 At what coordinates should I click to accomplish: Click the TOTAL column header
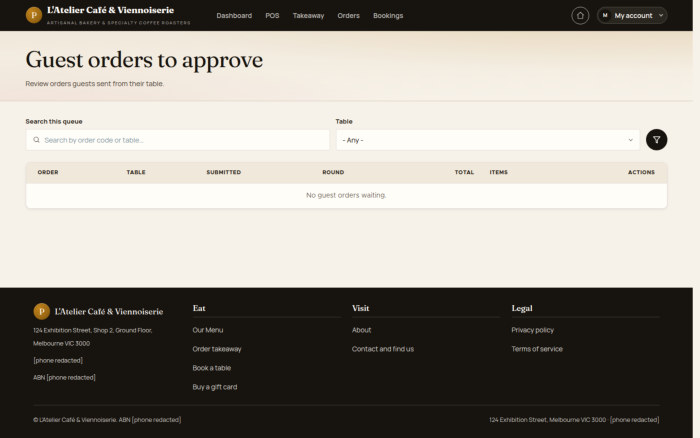pyautogui.click(x=464, y=172)
